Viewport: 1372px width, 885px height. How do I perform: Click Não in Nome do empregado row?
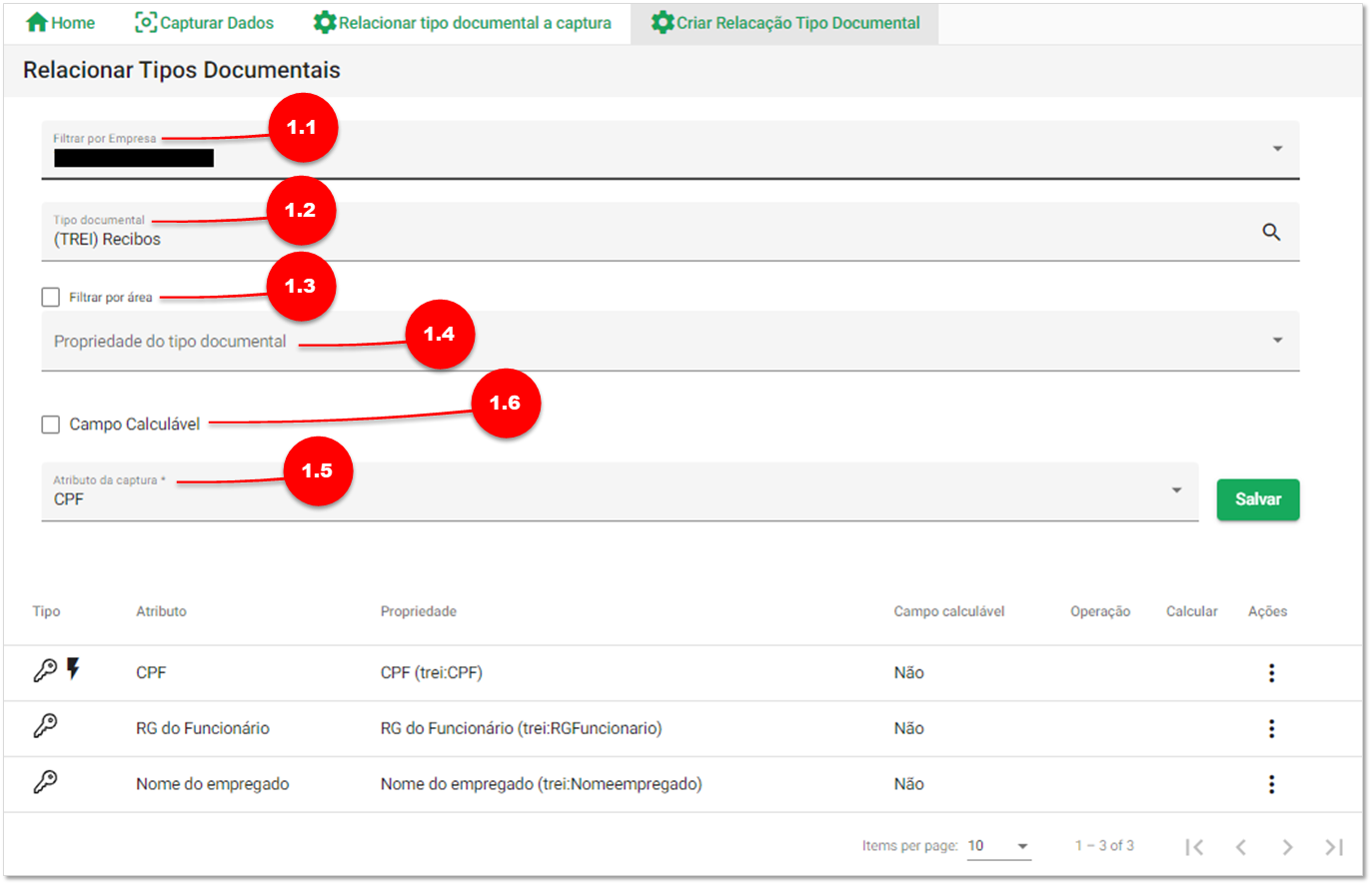[908, 785]
